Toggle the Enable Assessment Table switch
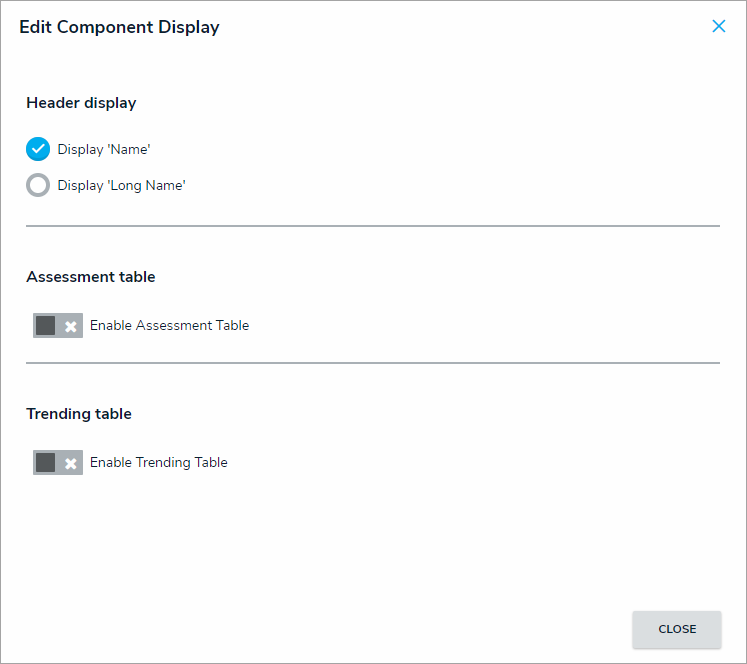Screen dimensions: 747x664 pos(58,326)
